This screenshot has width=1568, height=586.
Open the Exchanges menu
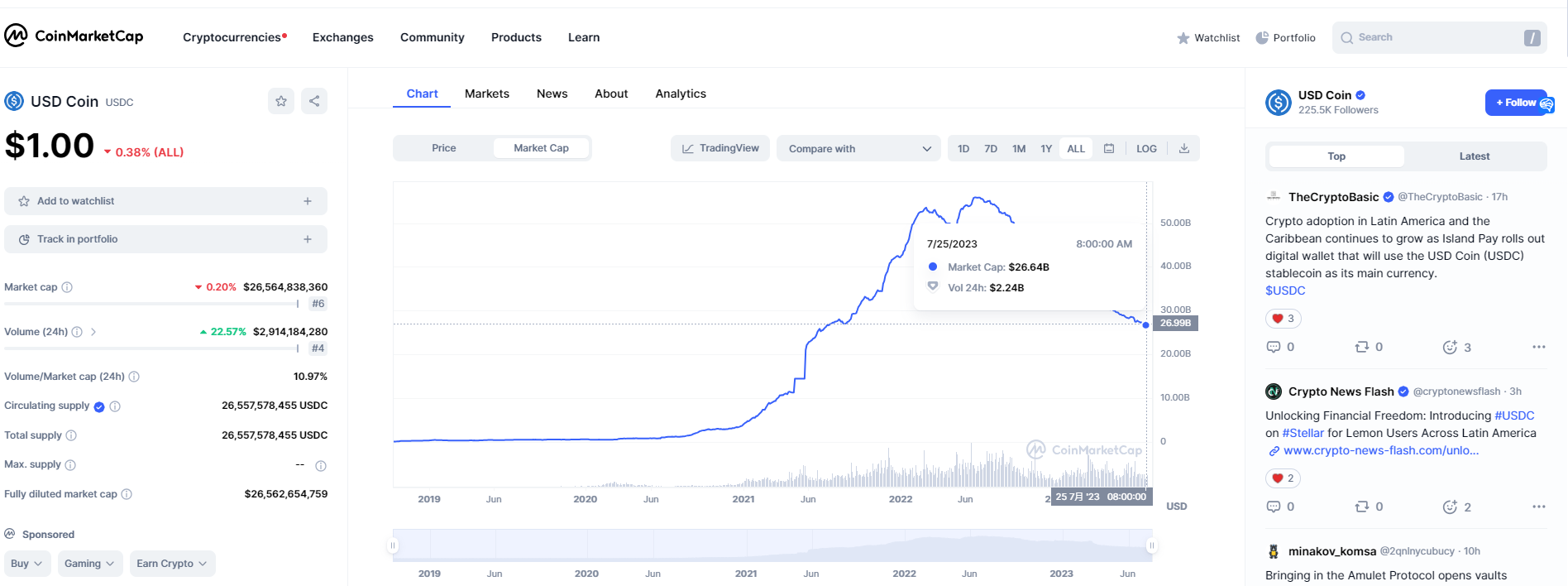coord(342,37)
